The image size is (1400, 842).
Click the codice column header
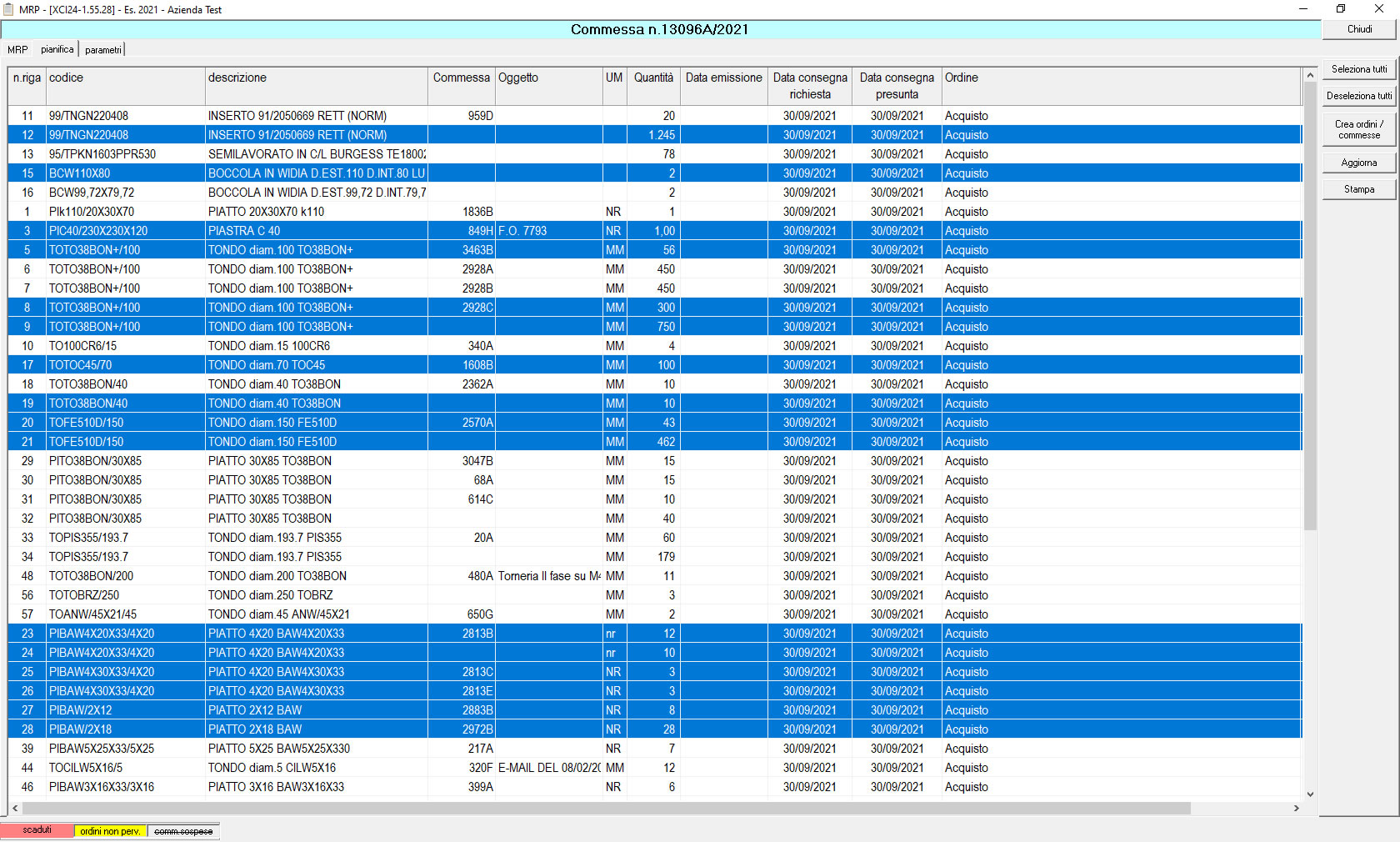[125, 86]
